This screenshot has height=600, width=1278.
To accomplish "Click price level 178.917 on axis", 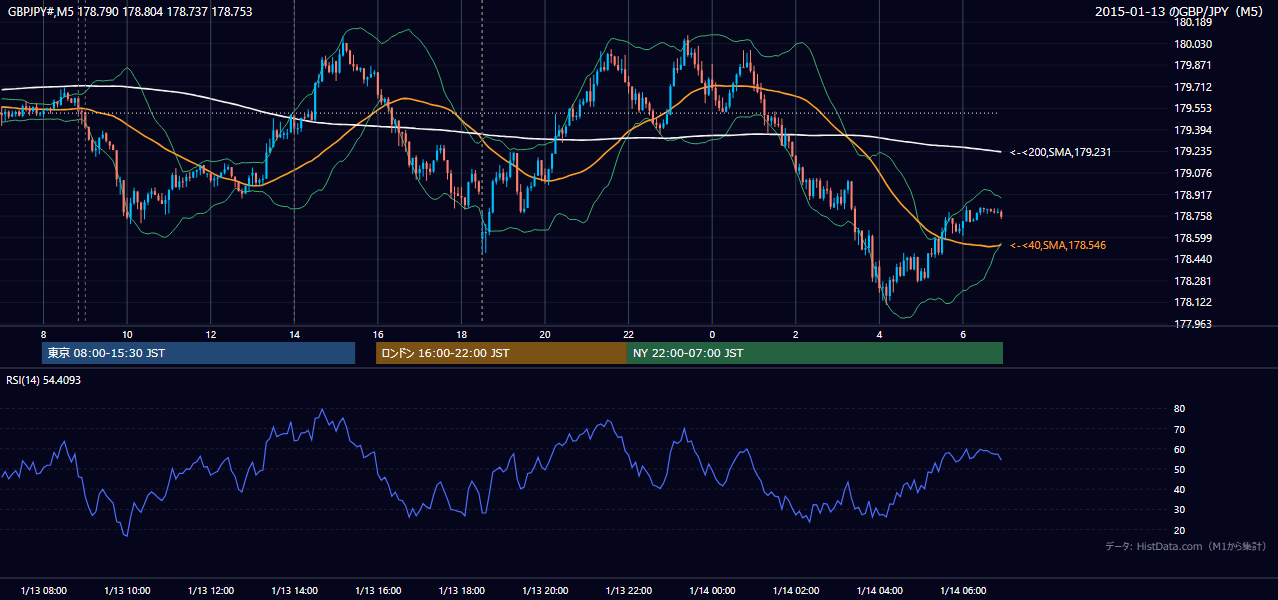I will (1193, 195).
